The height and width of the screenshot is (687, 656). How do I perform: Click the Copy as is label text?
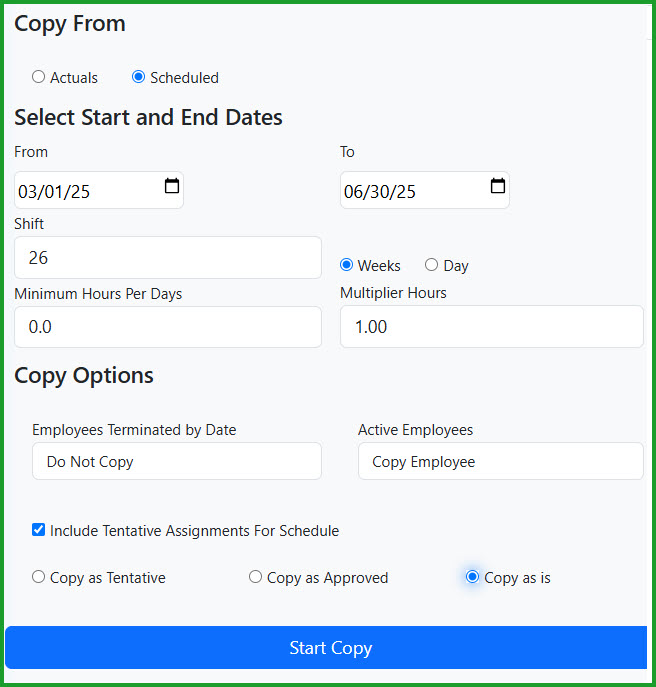[x=517, y=578]
